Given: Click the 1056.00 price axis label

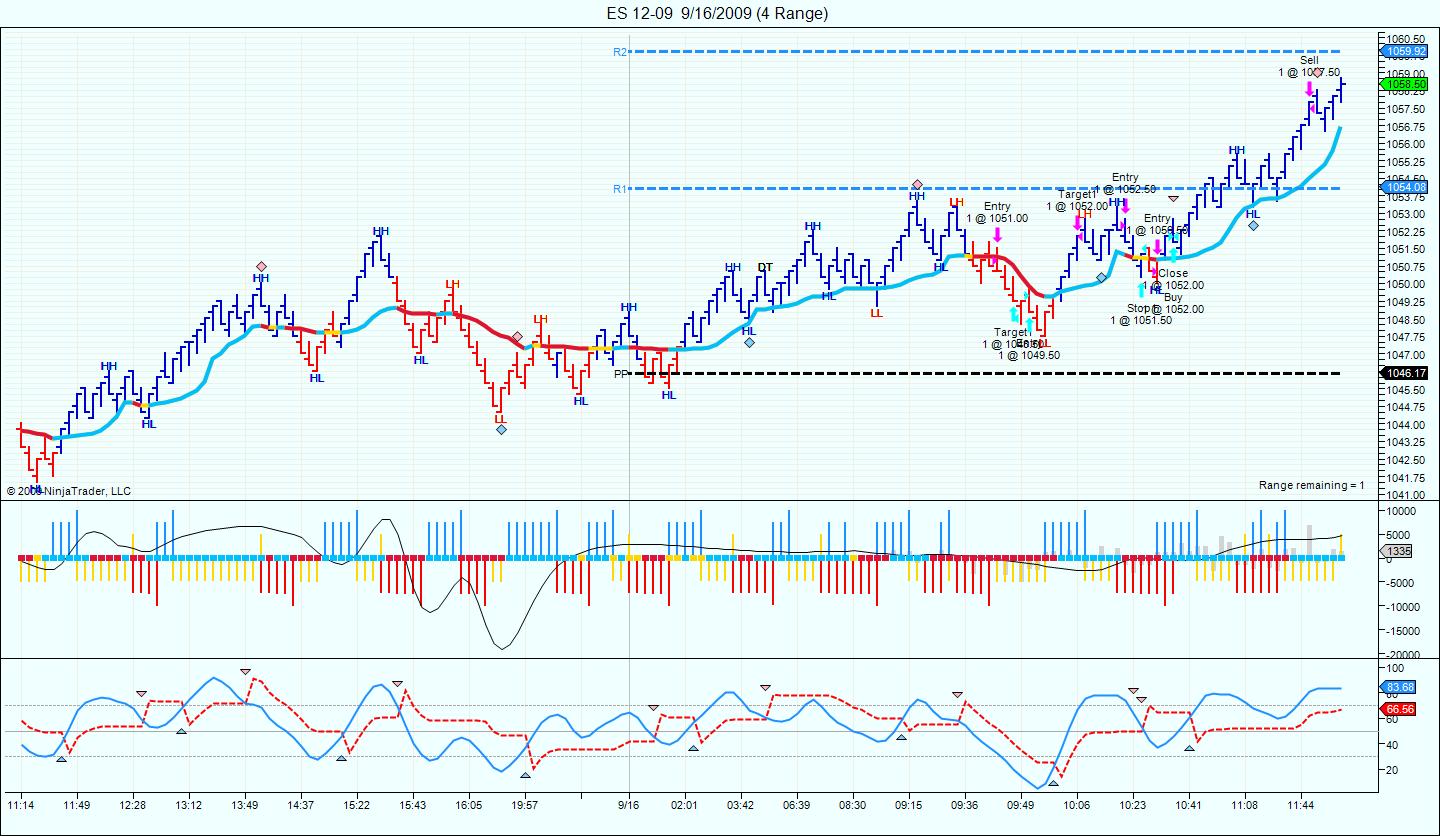Looking at the screenshot, I should point(1405,144).
